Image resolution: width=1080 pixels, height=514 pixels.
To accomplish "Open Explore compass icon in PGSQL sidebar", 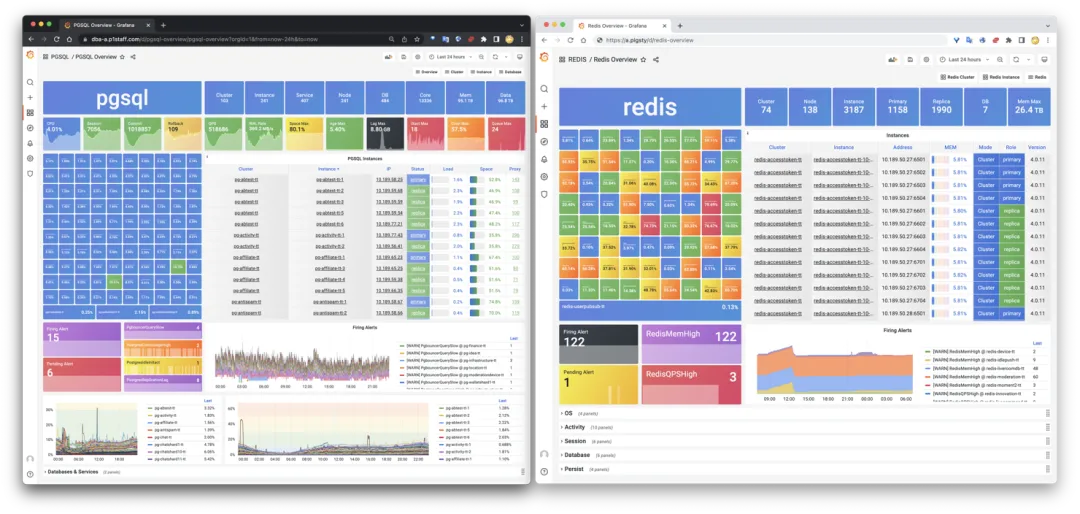I will [30, 128].
